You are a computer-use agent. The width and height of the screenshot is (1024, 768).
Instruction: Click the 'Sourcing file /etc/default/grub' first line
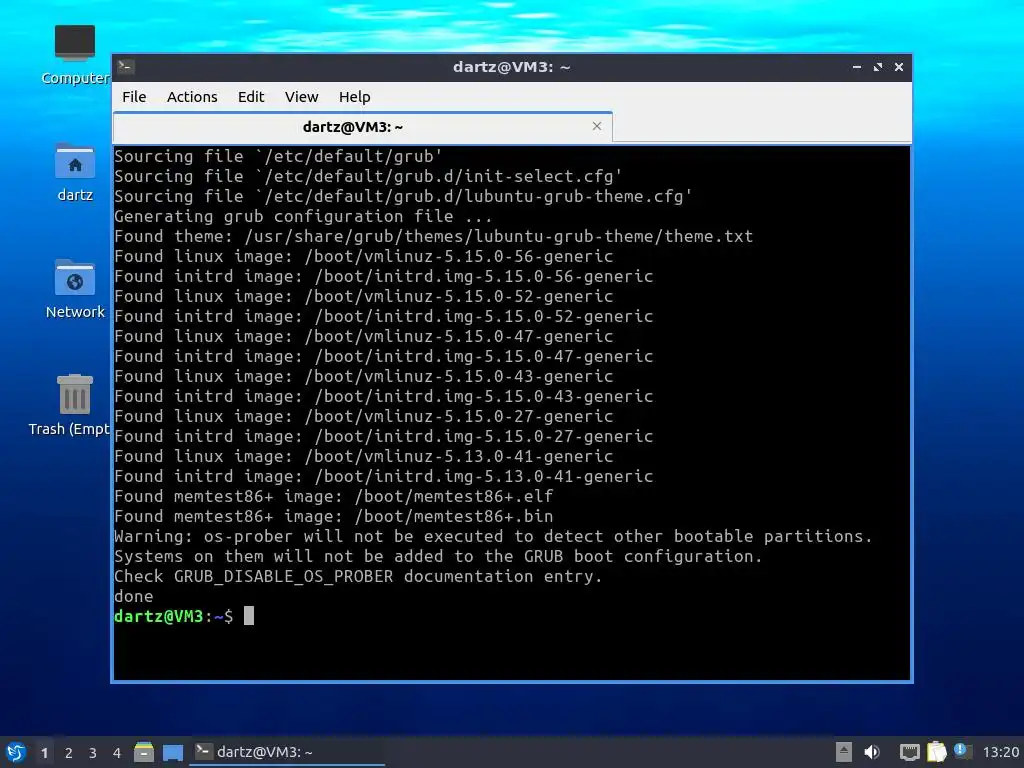[278, 156]
